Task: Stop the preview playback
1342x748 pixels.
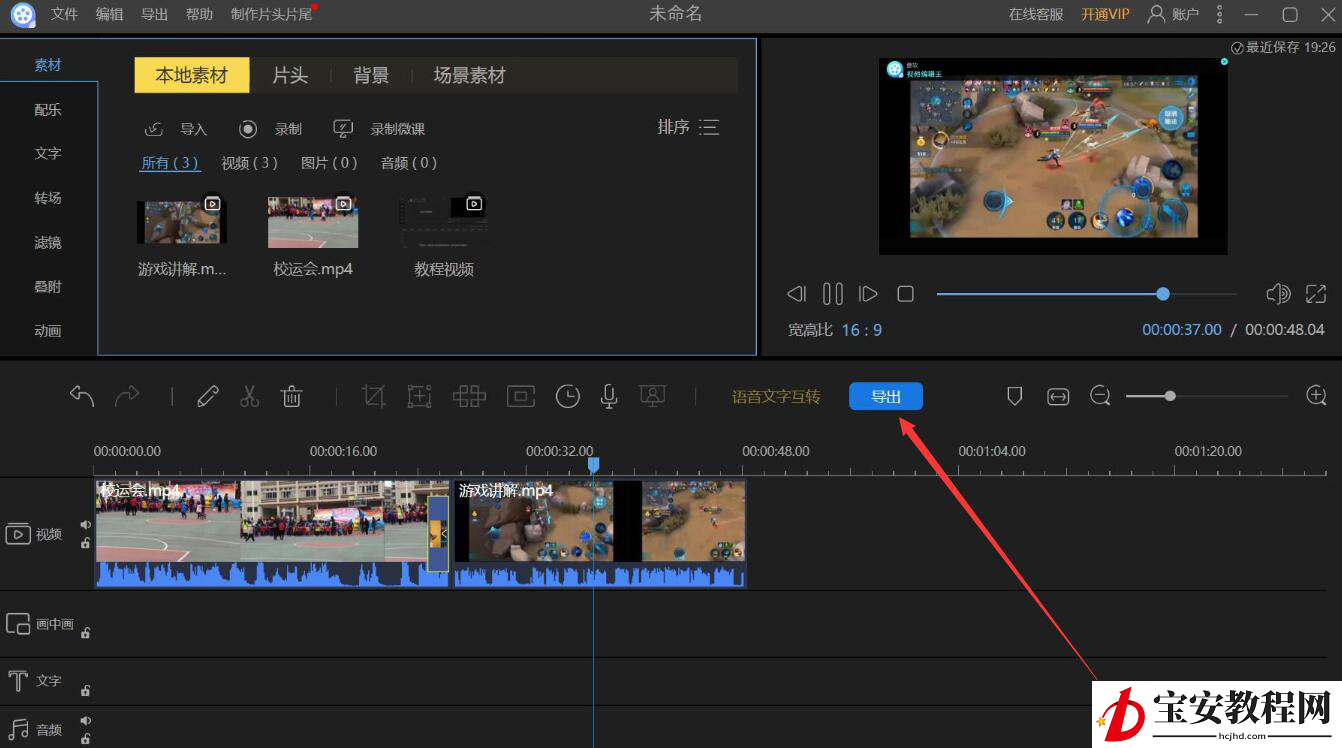Action: 906,294
